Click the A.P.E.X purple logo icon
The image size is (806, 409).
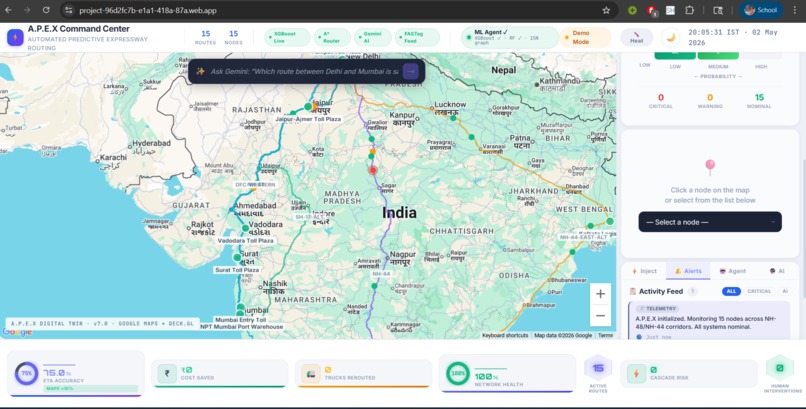pos(15,38)
